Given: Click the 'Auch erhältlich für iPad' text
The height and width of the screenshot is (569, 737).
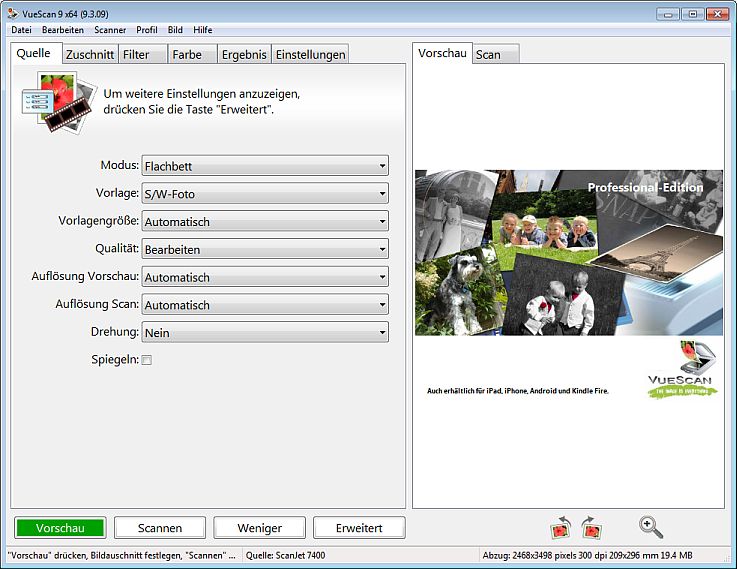Looking at the screenshot, I should point(517,390).
